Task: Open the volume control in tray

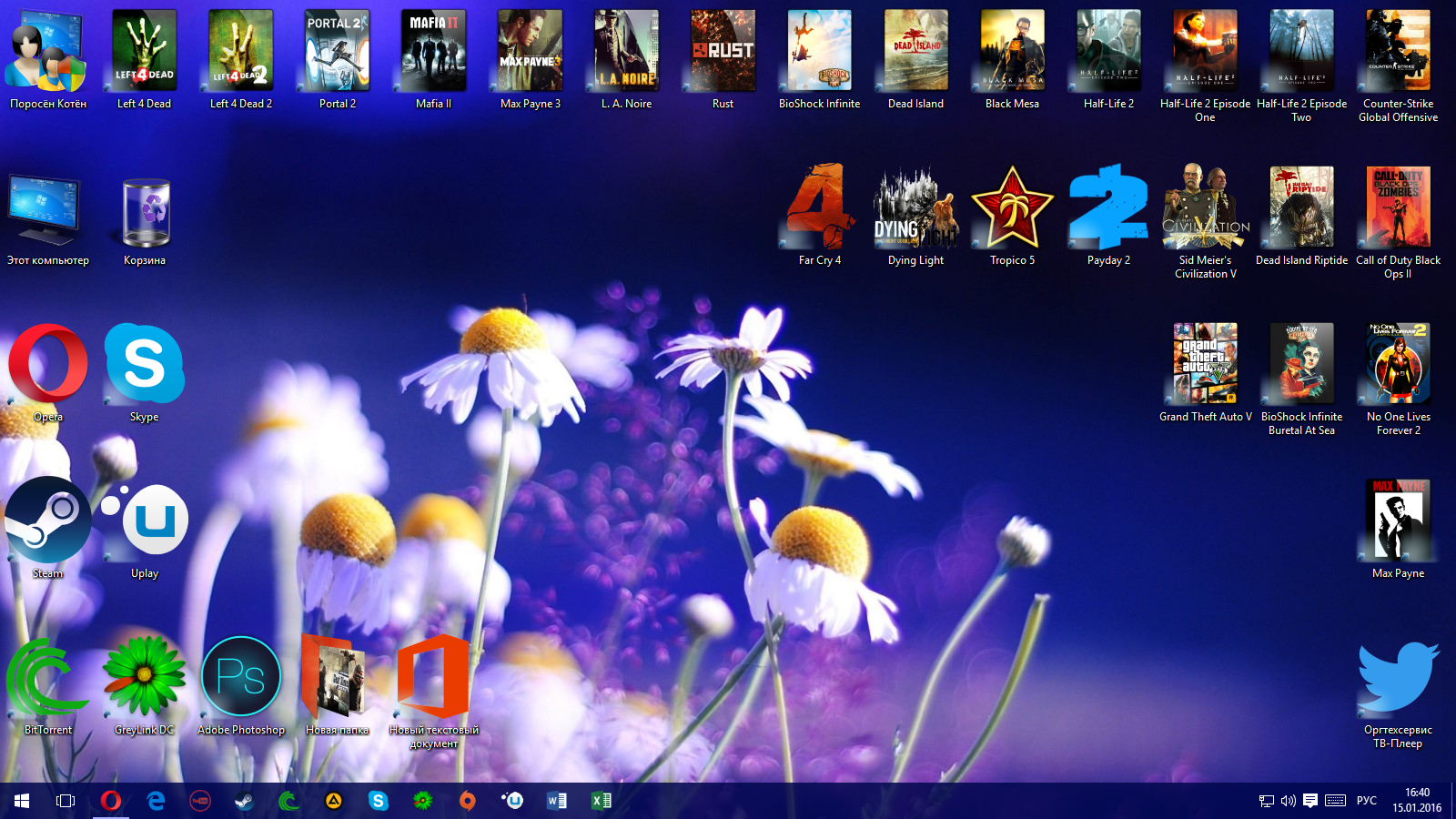Action: click(x=1288, y=801)
